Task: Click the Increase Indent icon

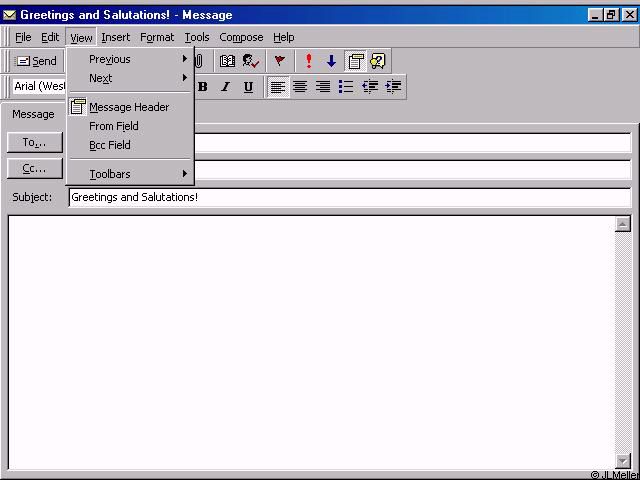Action: [x=393, y=87]
